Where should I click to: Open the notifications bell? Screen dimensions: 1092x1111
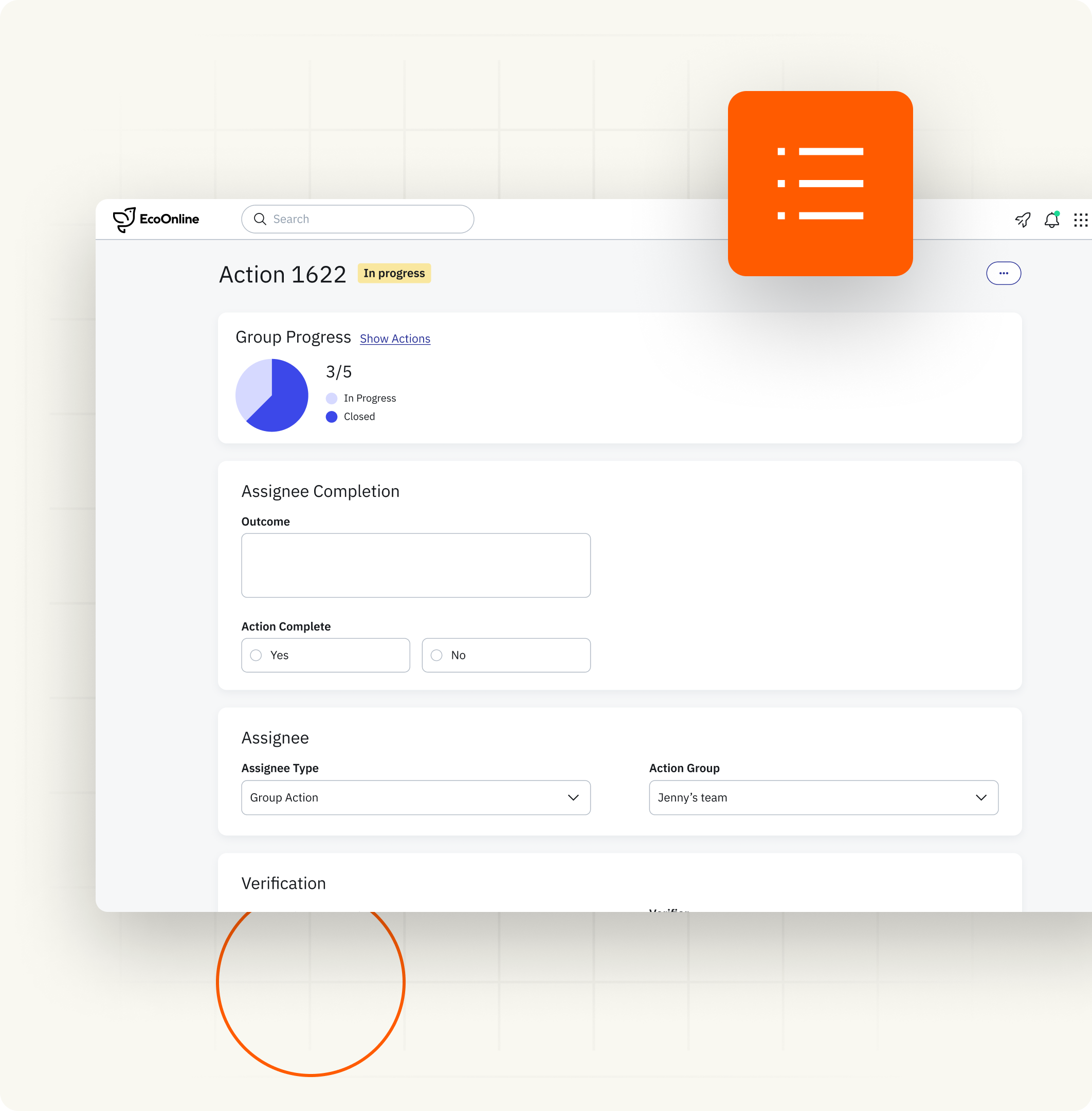[x=1051, y=220]
